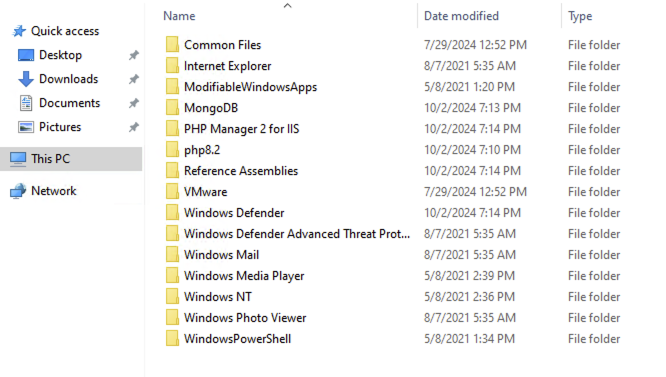Click ModifiableWindowsApps date 5/8/2021 1:20 PM

pos(469,87)
